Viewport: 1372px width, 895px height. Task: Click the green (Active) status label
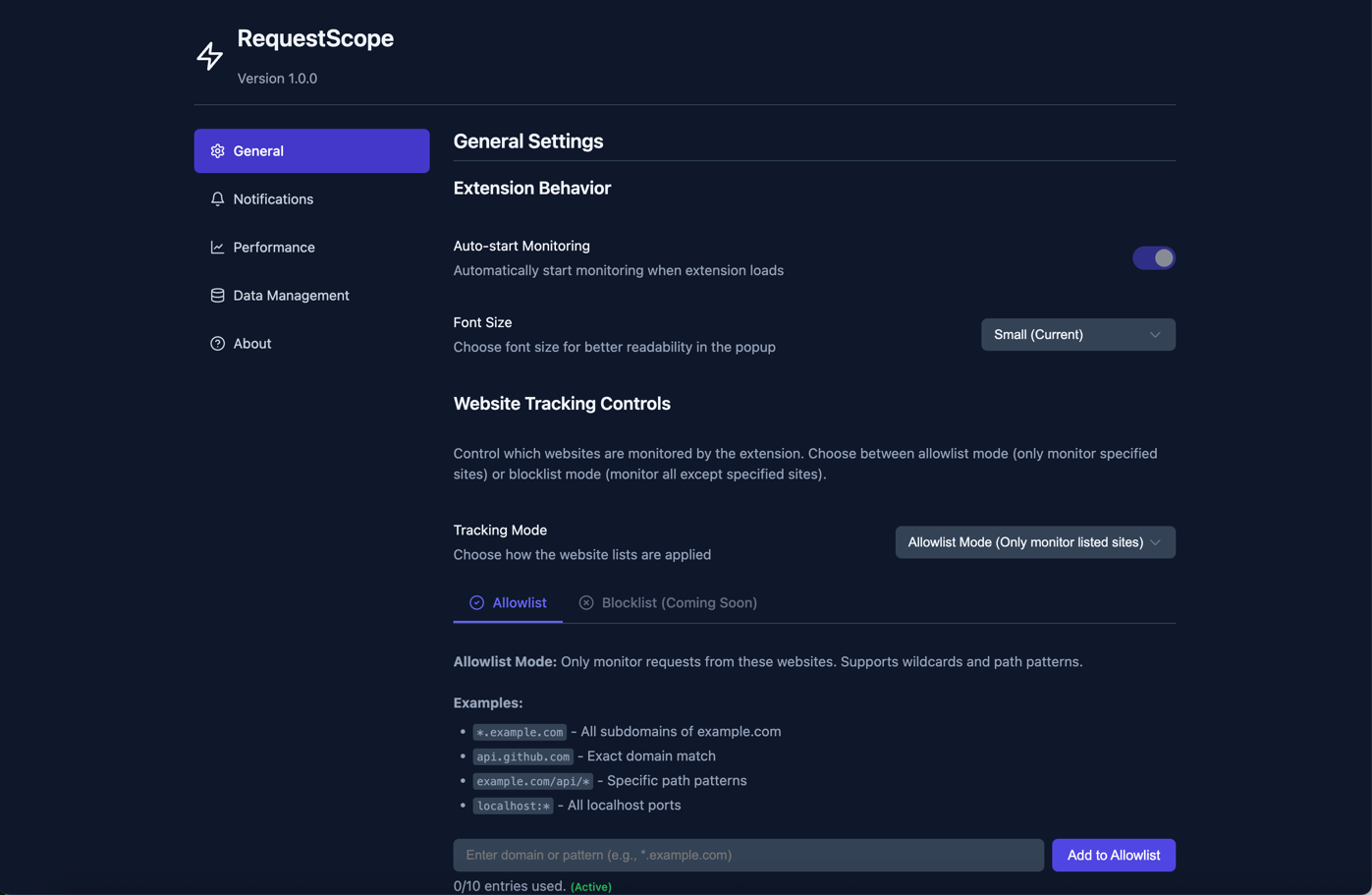pyautogui.click(x=591, y=886)
